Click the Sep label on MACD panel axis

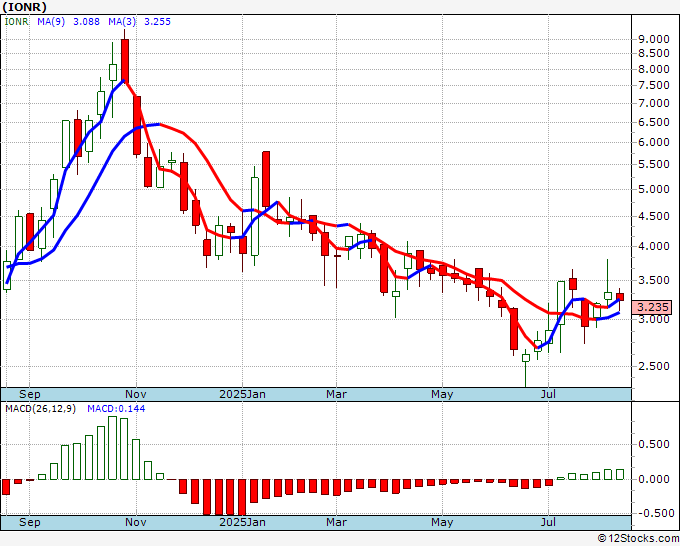coord(29,522)
